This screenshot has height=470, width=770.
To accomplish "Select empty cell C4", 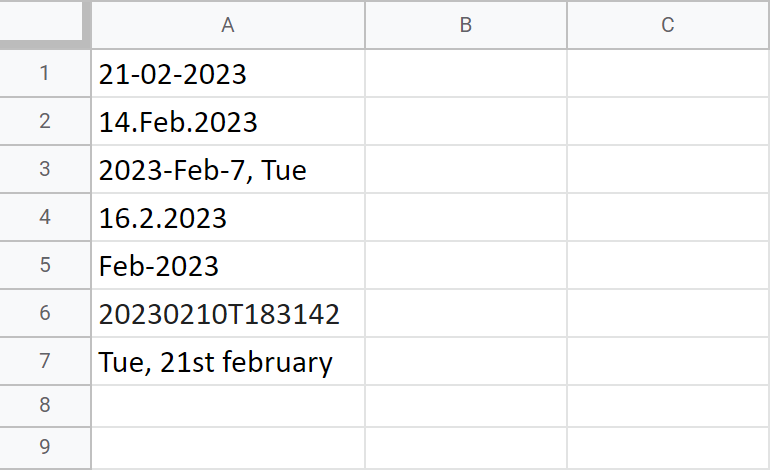I will (x=668, y=217).
